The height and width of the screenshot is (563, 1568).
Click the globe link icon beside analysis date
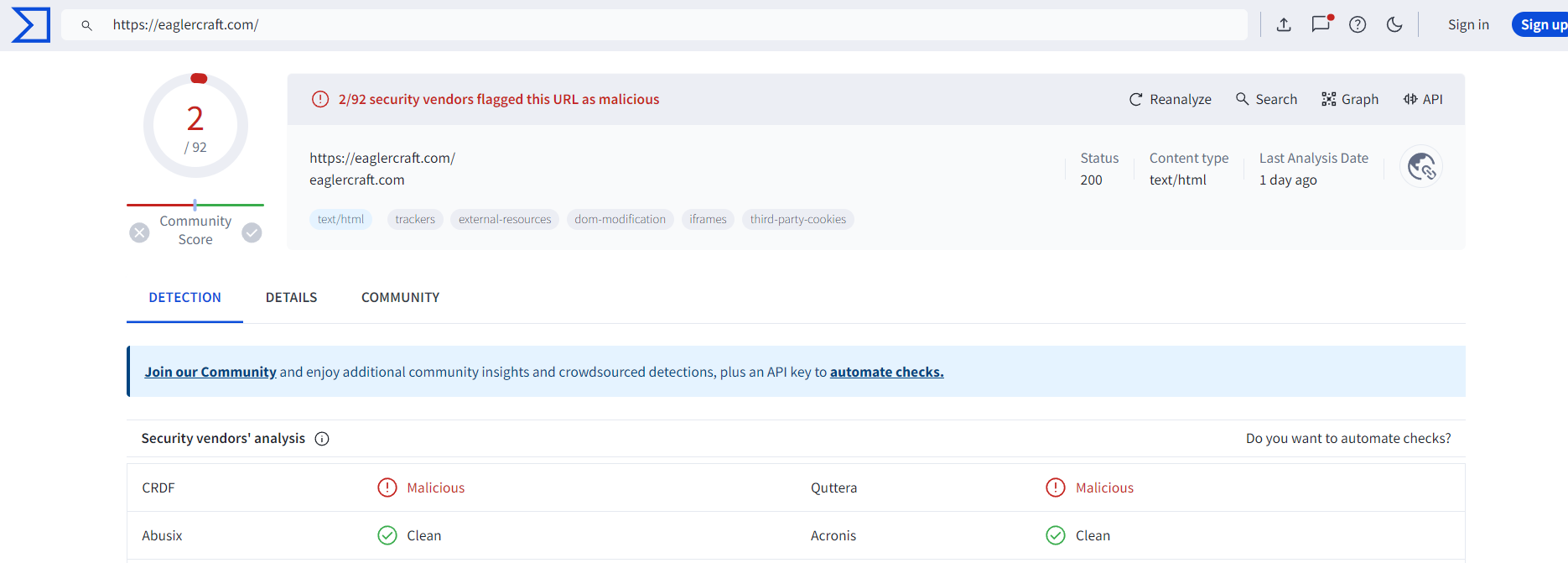(1421, 167)
